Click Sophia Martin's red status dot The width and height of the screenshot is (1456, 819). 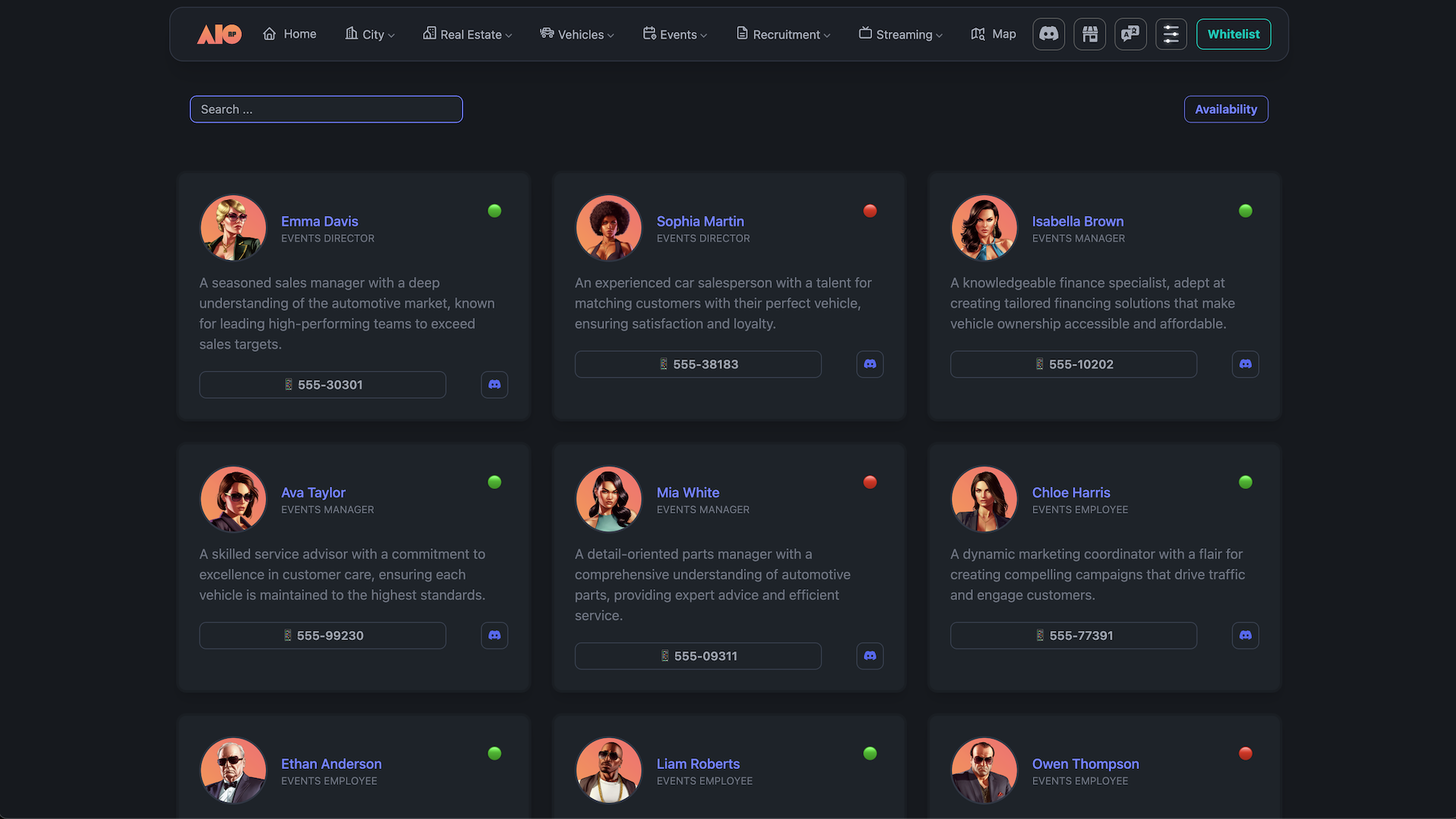pos(870,211)
